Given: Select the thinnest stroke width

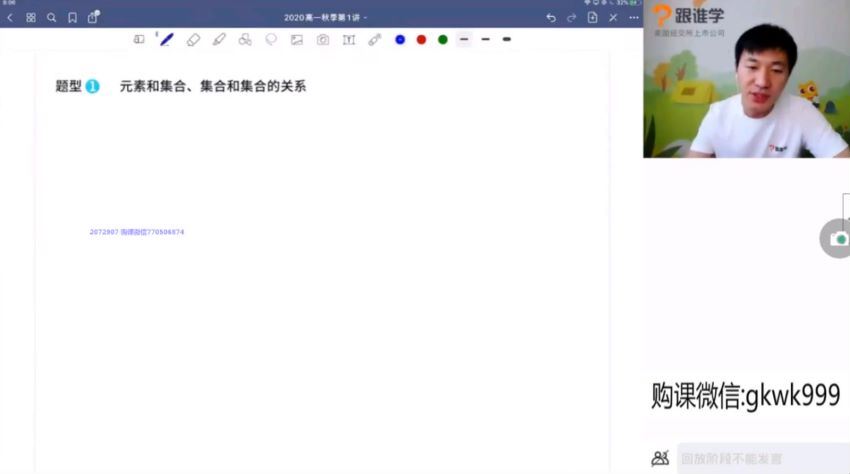Looking at the screenshot, I should 464,40.
